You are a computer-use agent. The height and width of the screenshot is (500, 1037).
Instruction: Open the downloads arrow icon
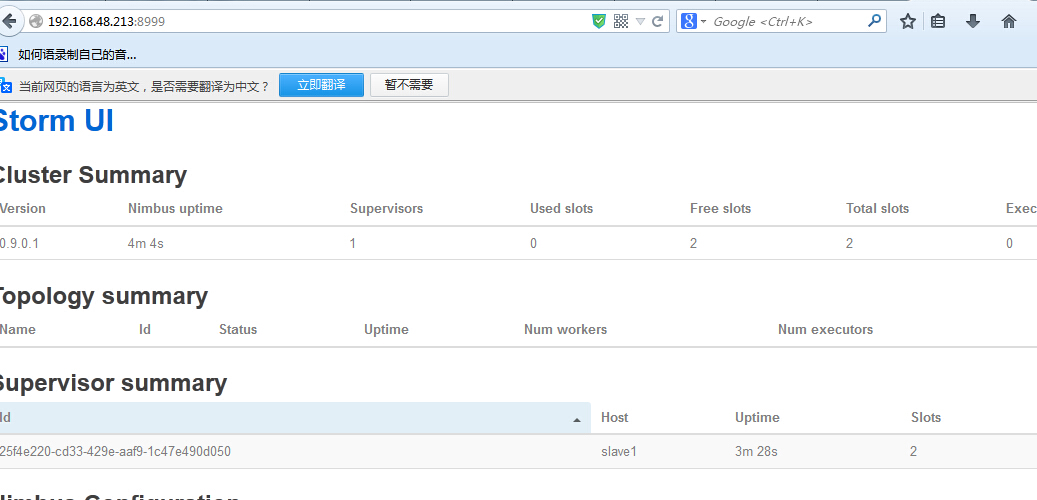tap(972, 21)
